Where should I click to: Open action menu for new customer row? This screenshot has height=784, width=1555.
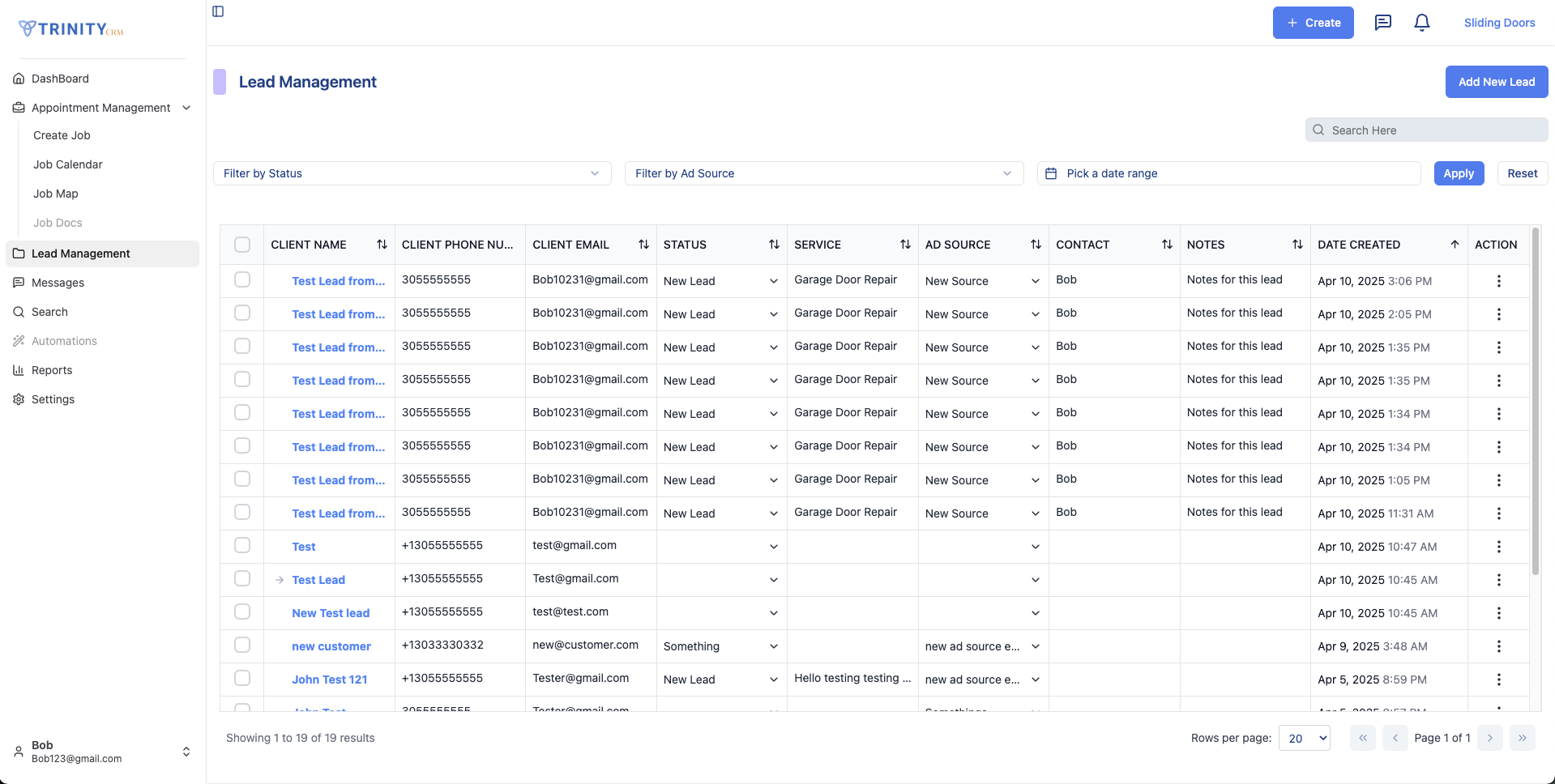1498,646
